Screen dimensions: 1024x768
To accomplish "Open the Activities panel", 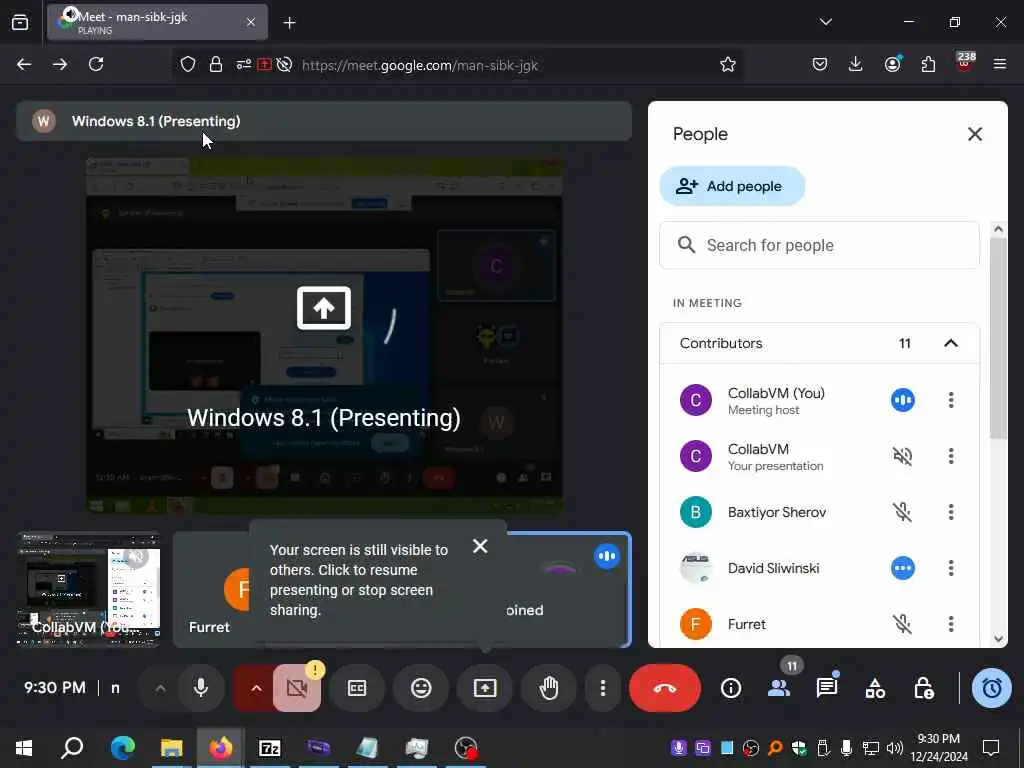I will 875,688.
